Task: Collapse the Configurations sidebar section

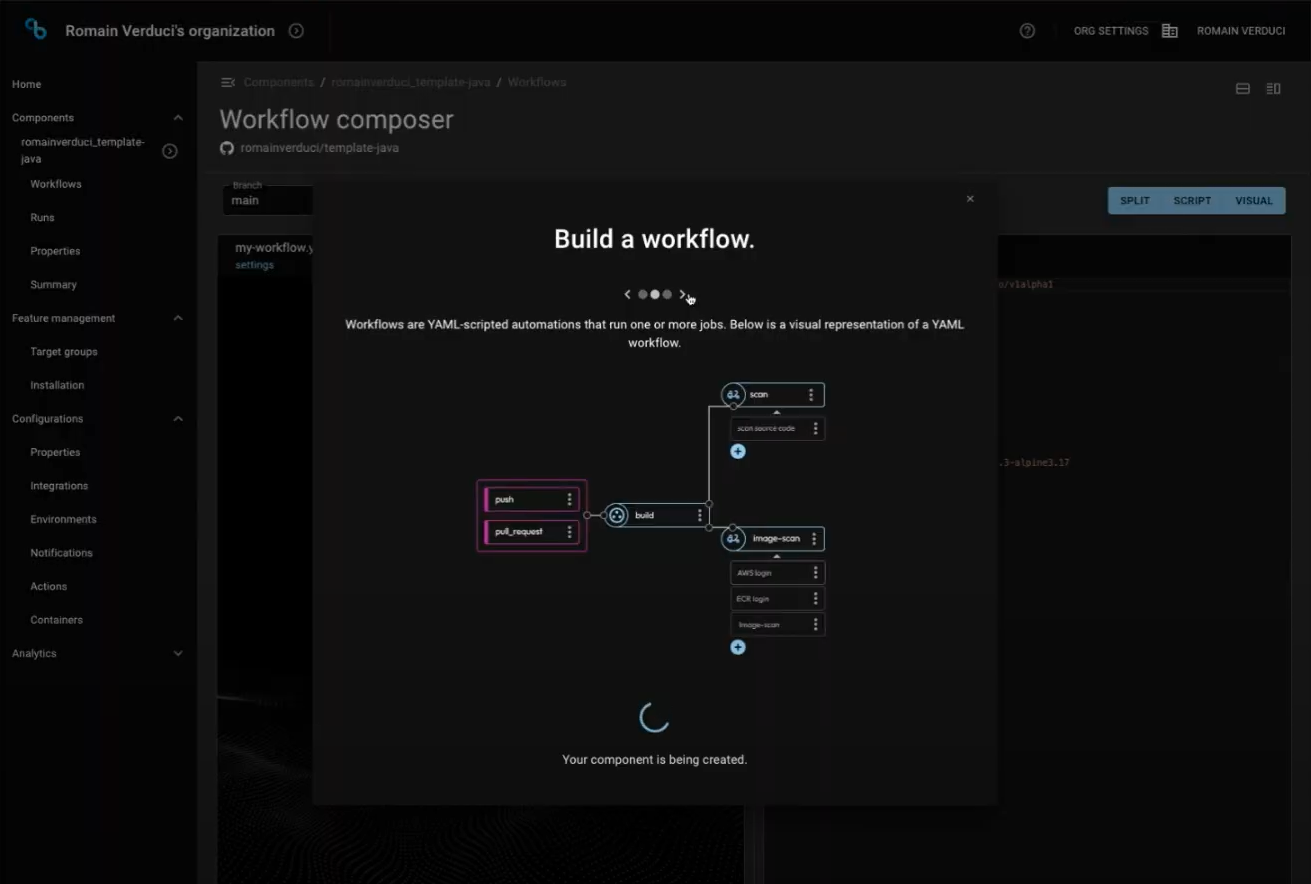Action: point(178,419)
